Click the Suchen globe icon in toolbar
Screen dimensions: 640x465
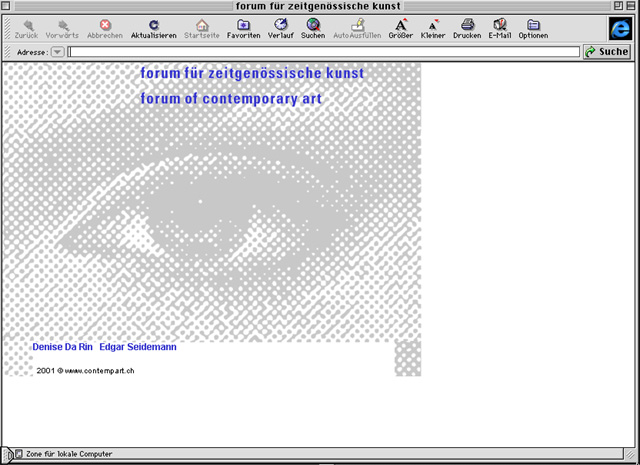pyautogui.click(x=313, y=24)
